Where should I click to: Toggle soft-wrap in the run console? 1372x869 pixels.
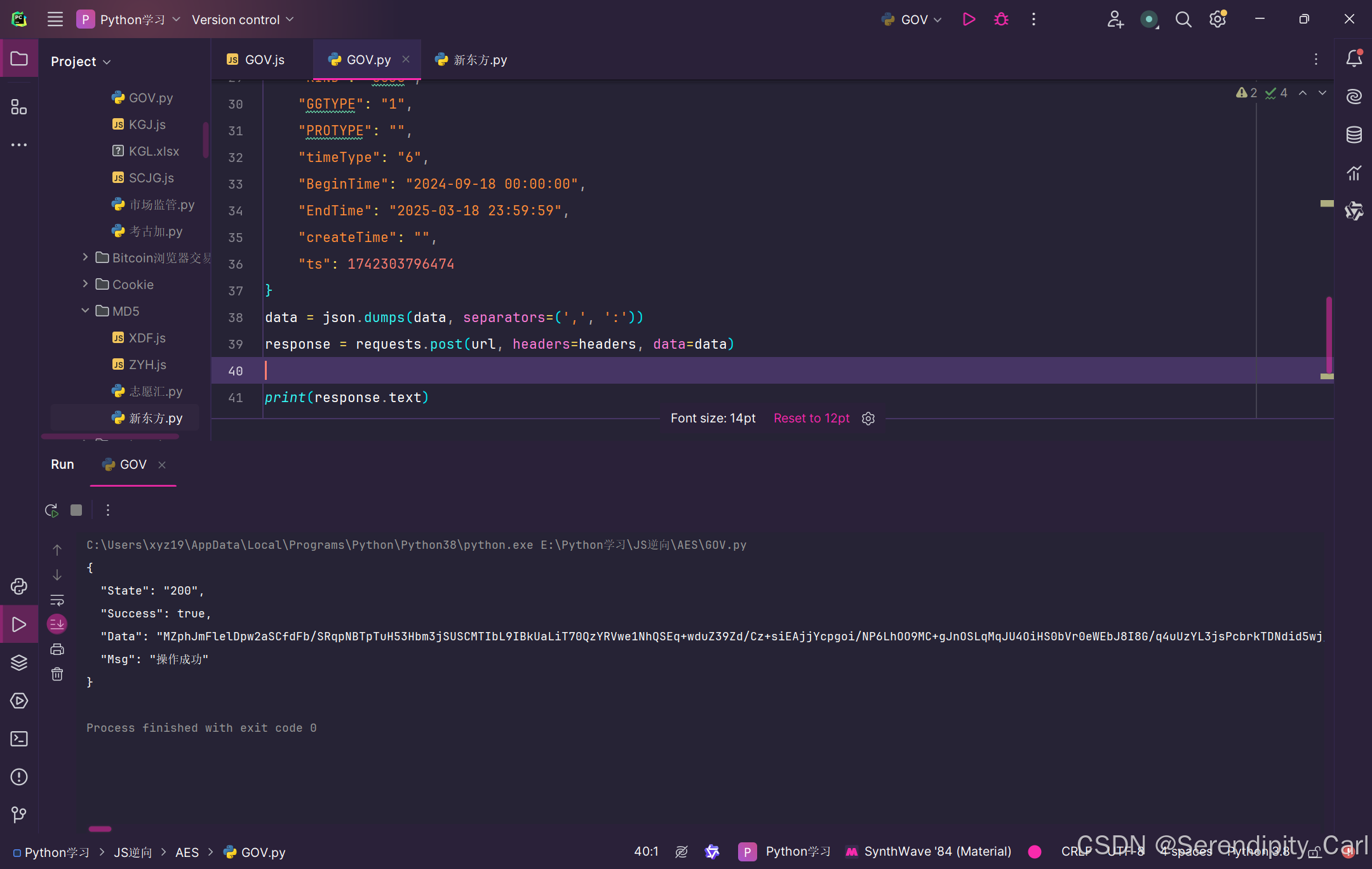tap(57, 600)
